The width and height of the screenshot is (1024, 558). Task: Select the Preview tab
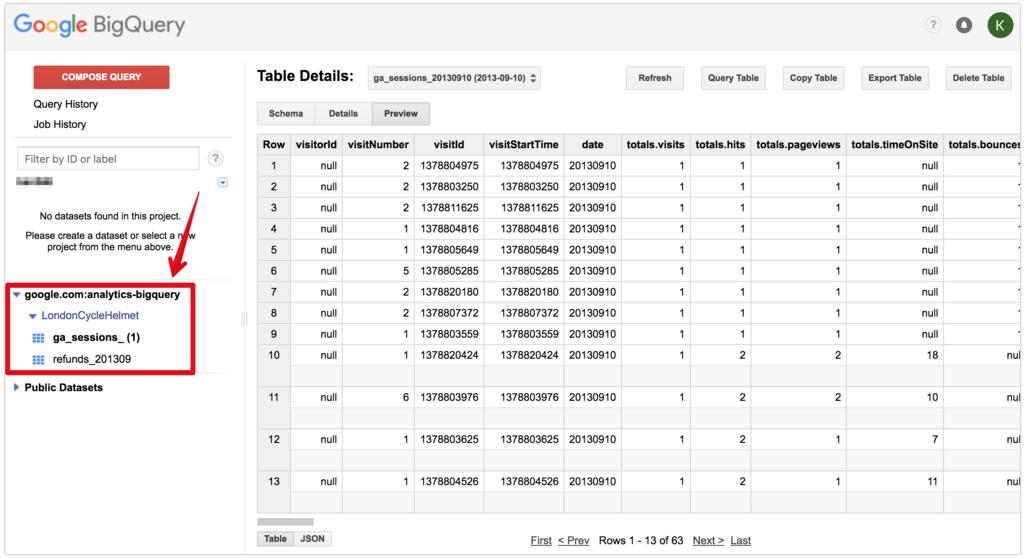pos(400,114)
